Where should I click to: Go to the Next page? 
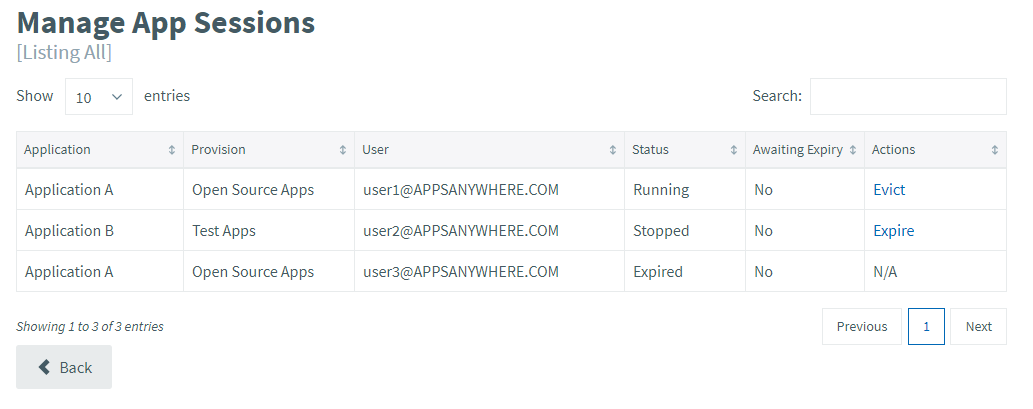978,327
